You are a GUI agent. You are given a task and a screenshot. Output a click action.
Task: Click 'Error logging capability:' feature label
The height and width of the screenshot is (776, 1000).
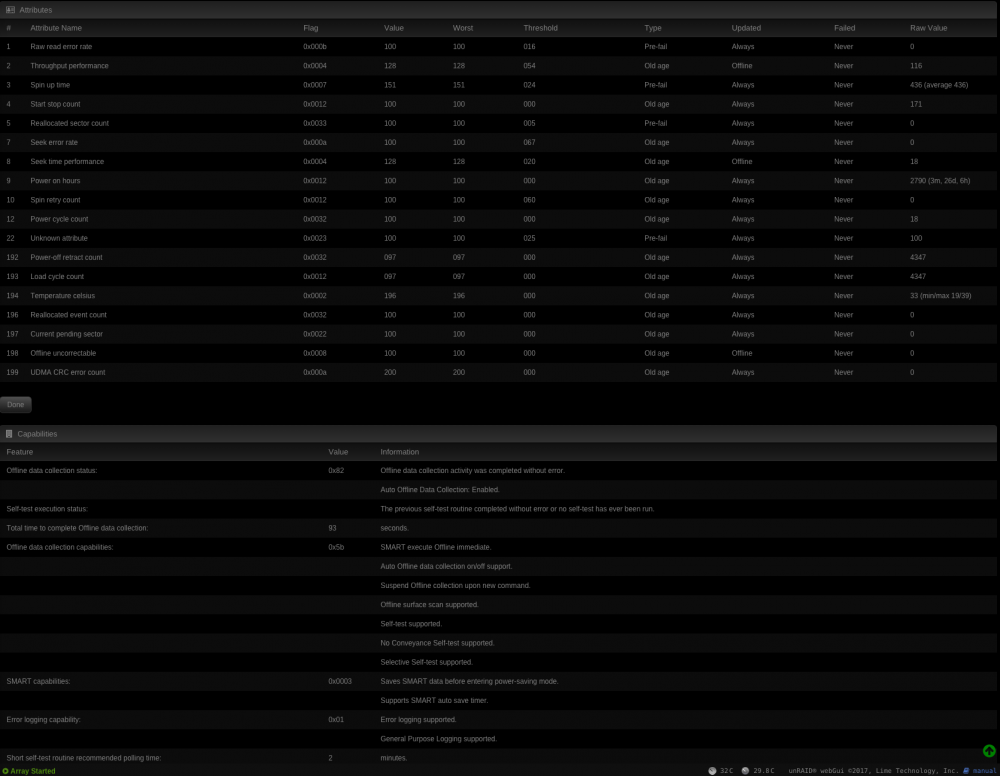click(x=43, y=719)
